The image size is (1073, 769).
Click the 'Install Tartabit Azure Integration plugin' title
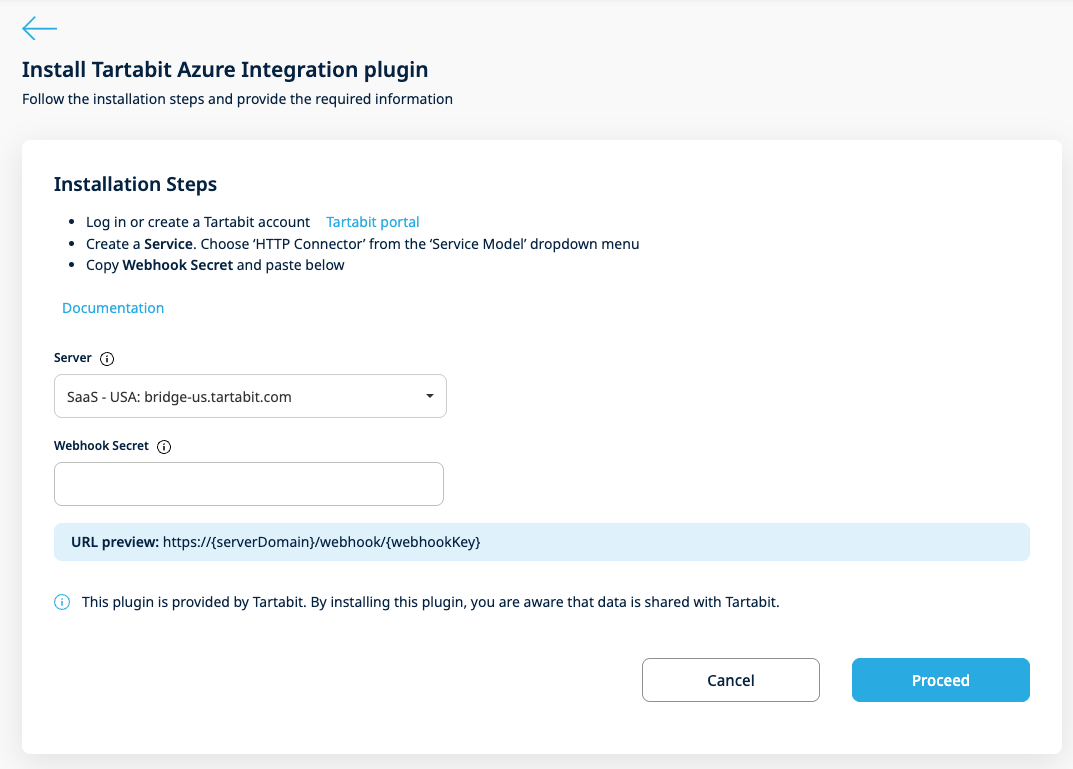pos(225,70)
